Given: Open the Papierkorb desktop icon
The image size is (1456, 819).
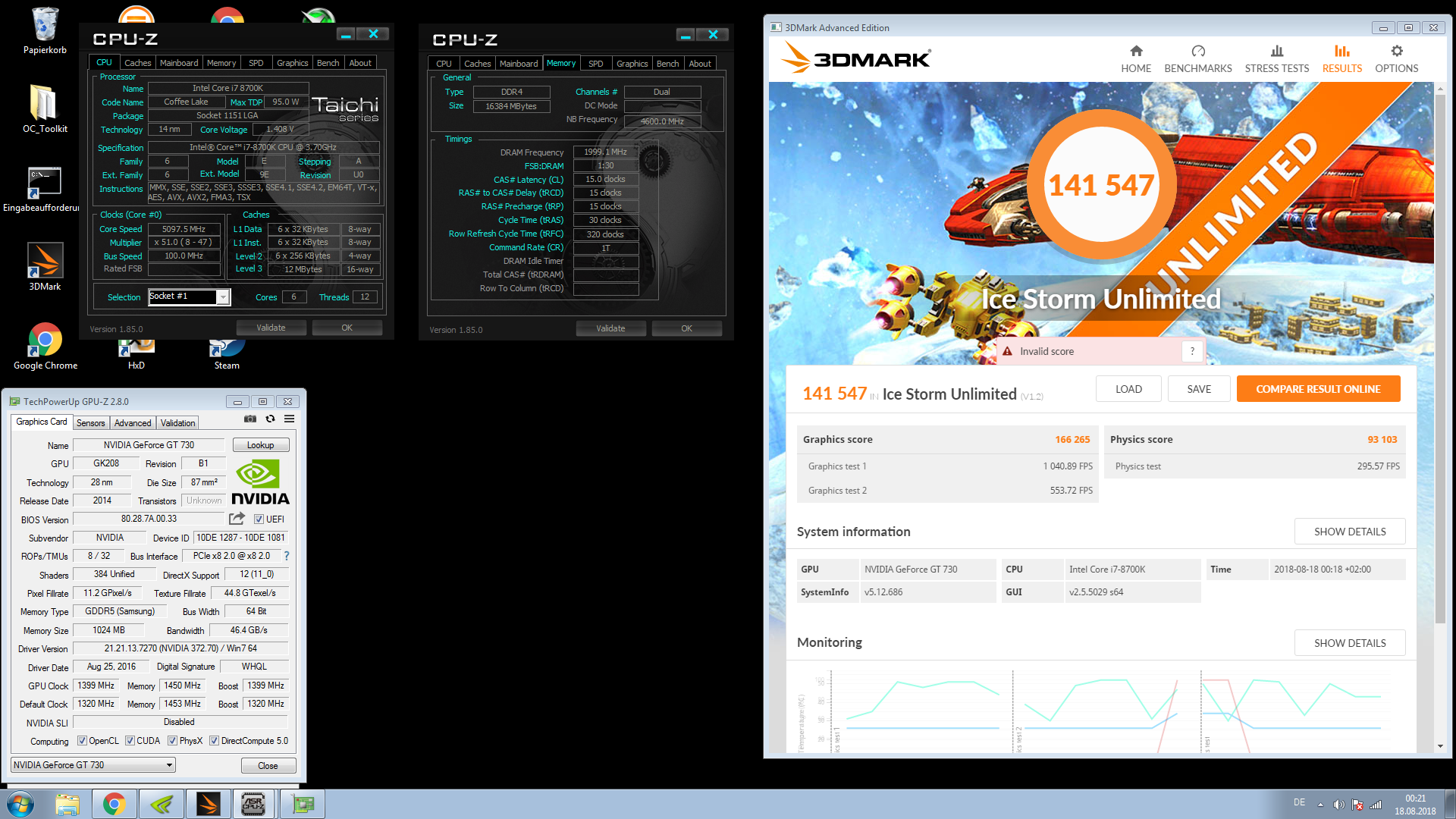Looking at the screenshot, I should (45, 30).
